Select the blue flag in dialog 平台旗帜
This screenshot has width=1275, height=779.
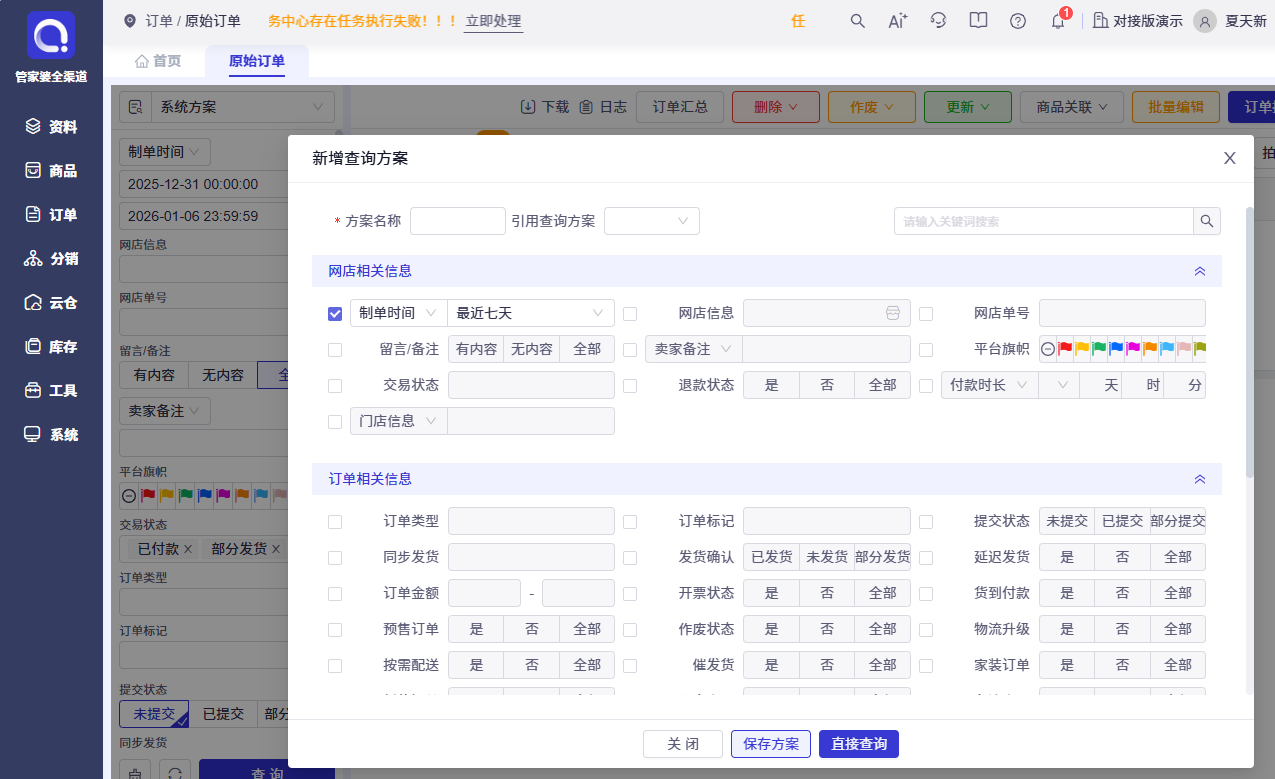(1116, 349)
